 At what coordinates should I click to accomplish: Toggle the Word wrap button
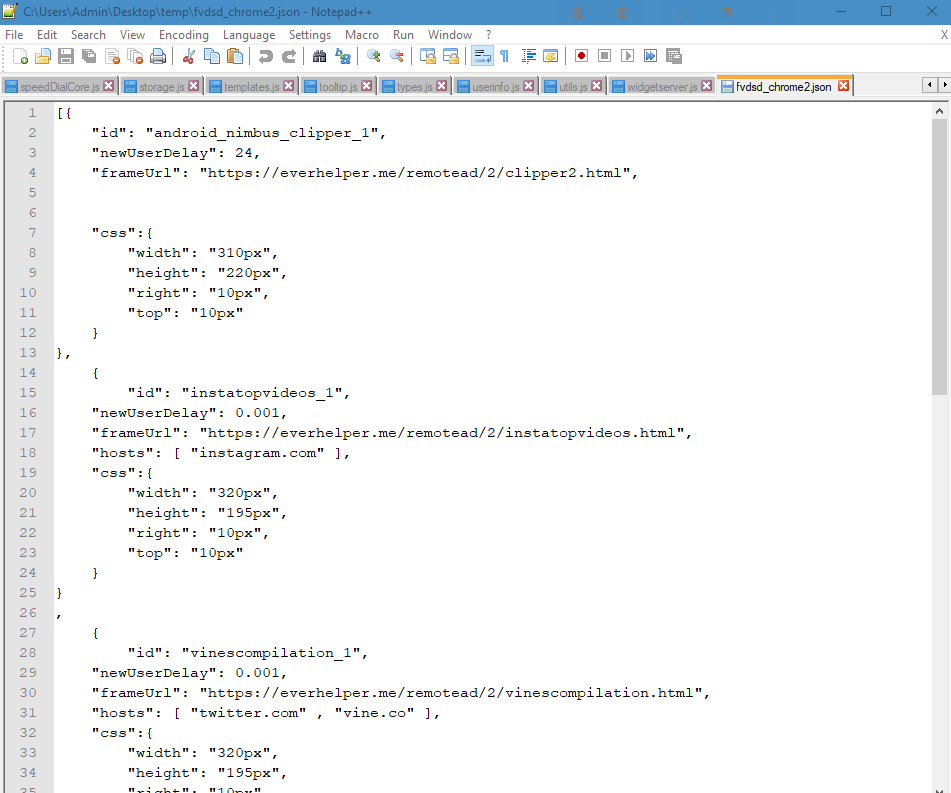[x=482, y=56]
